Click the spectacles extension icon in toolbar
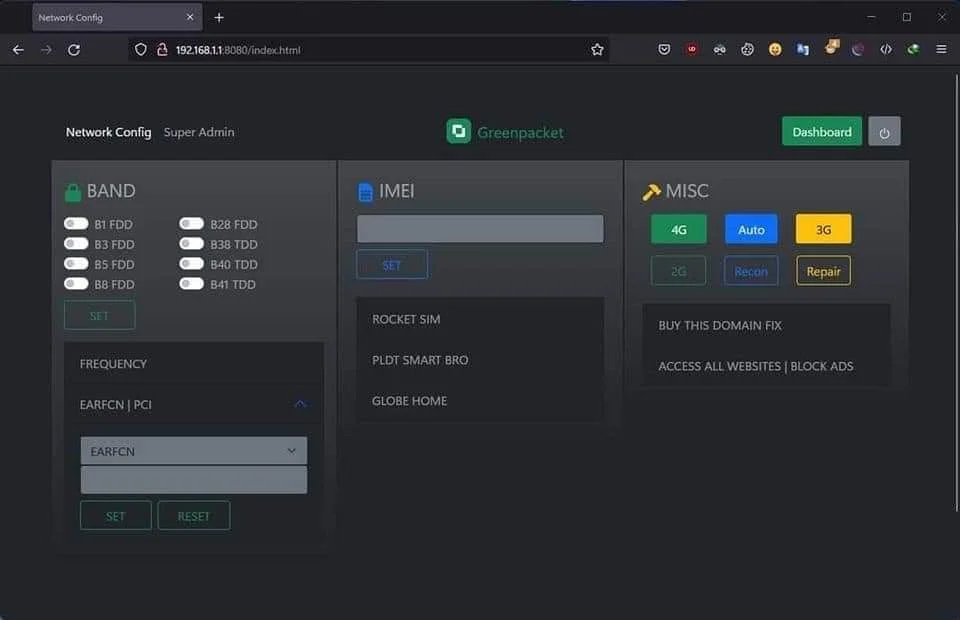Viewport: 960px width, 620px height. pyautogui.click(x=719, y=50)
